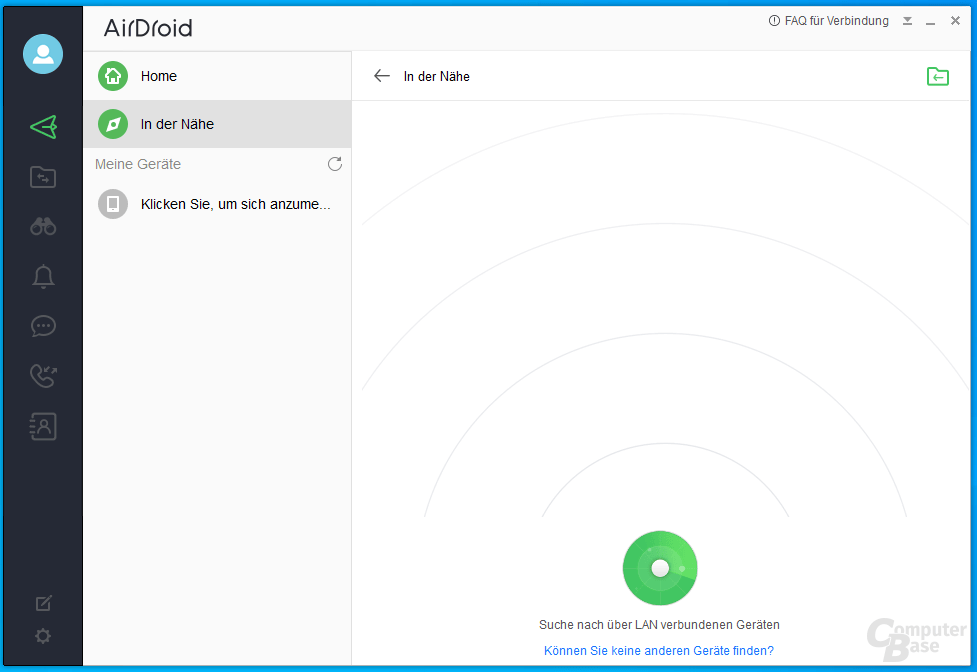Open 'Können Sie keine anderen Geräte finden?' link
This screenshot has width=977, height=672.
(659, 650)
